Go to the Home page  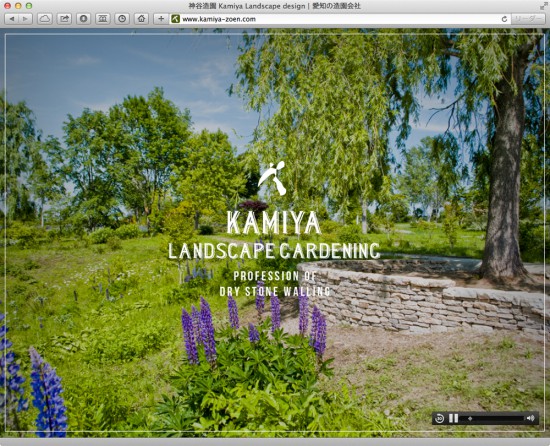pyautogui.click(x=141, y=19)
